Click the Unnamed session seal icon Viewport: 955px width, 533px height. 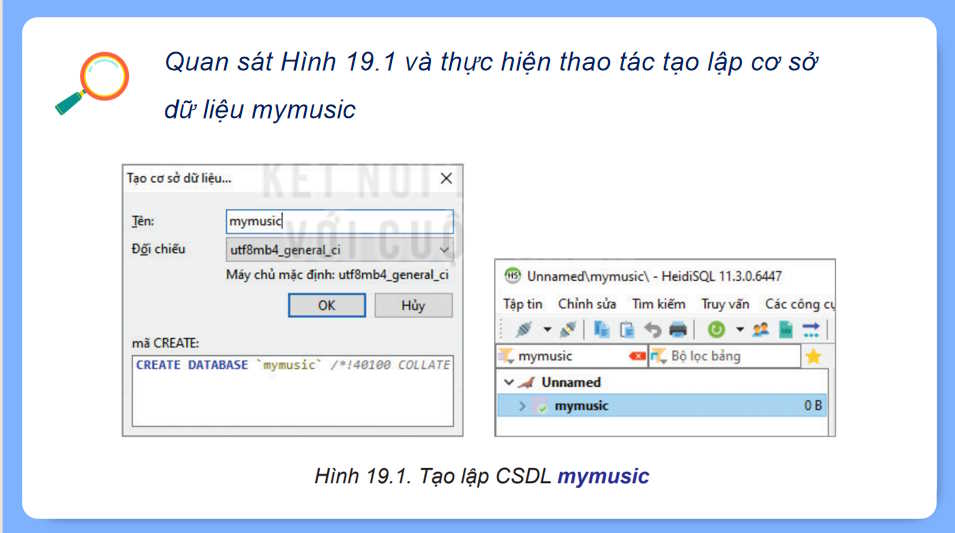[526, 383]
